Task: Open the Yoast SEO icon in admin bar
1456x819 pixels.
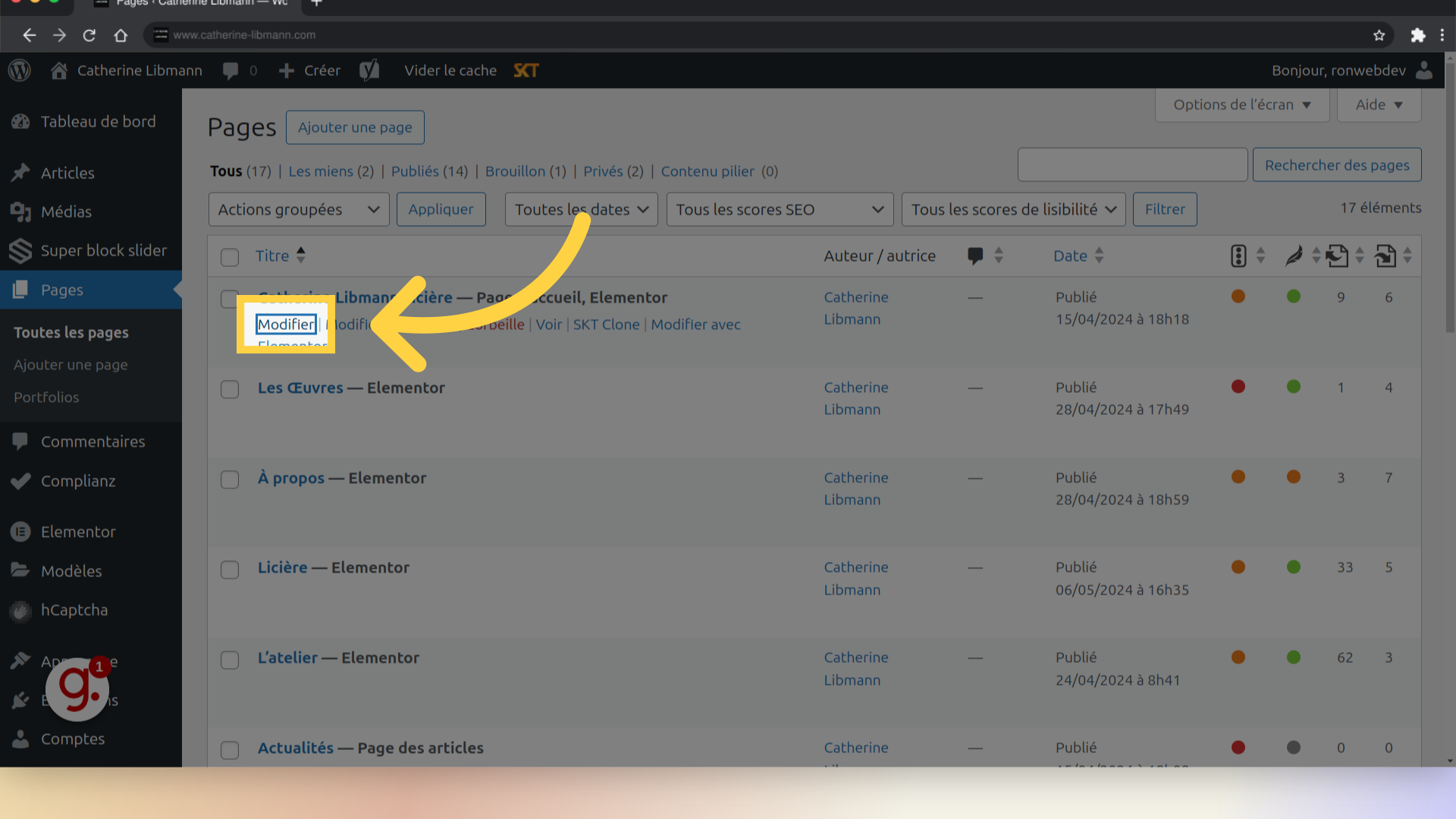Action: (x=369, y=71)
